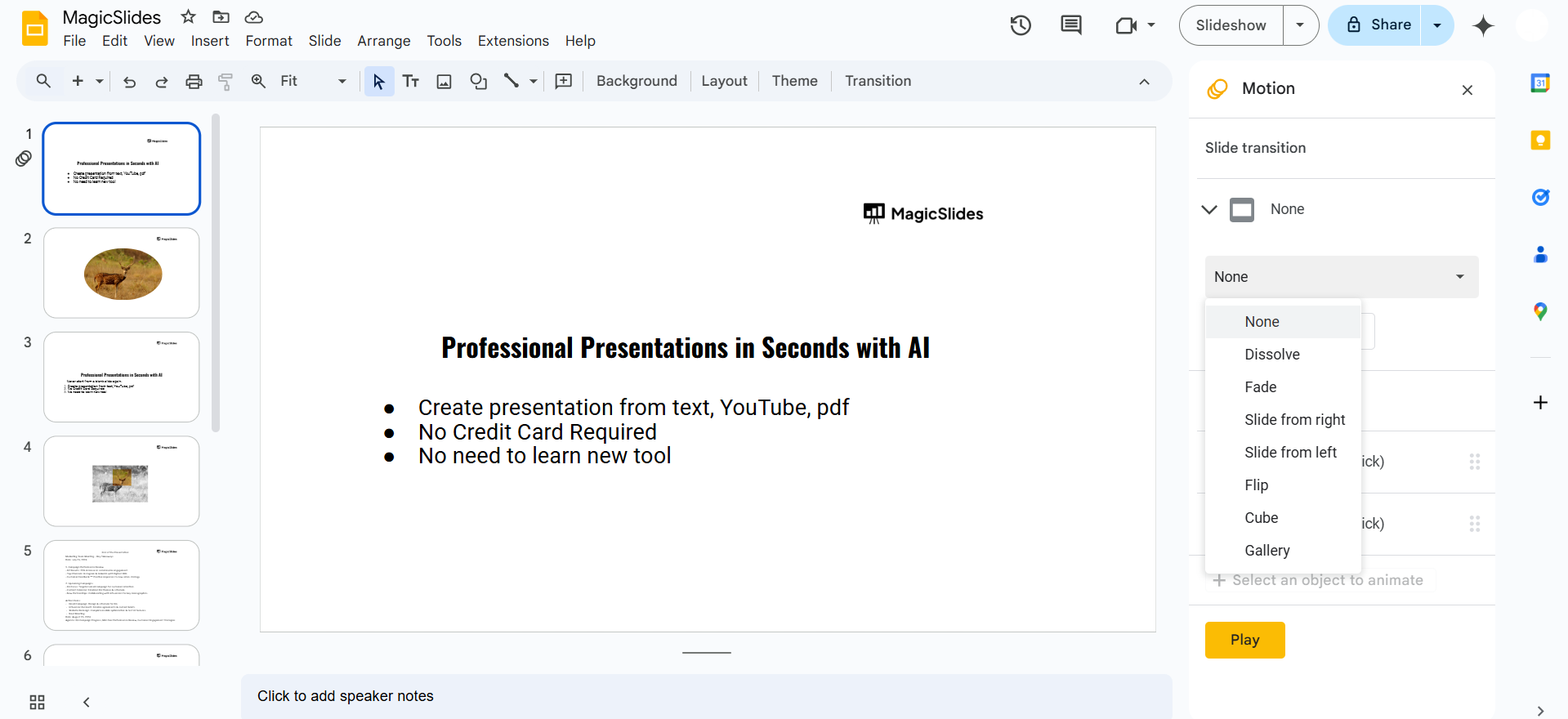Close the Motion panel
Screen dimensions: 1568x719
point(1467,90)
